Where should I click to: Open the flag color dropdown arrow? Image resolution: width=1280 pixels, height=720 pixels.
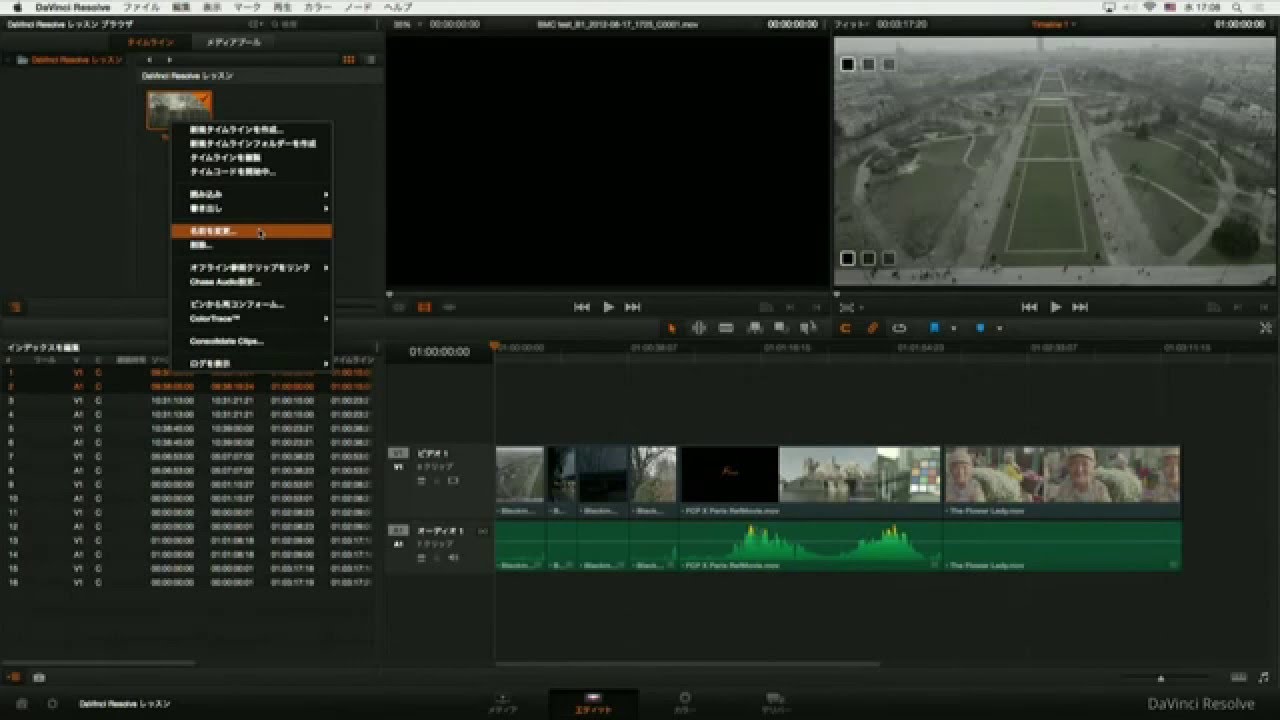coord(953,328)
